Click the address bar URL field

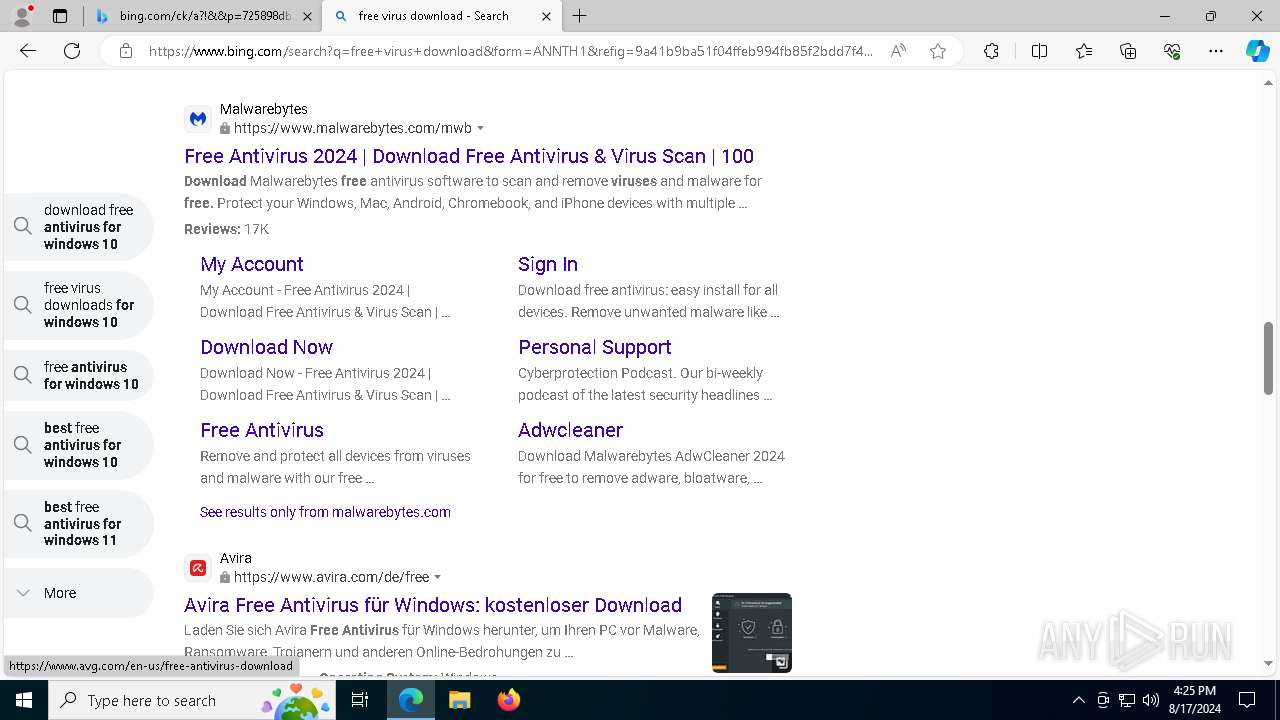click(510, 51)
